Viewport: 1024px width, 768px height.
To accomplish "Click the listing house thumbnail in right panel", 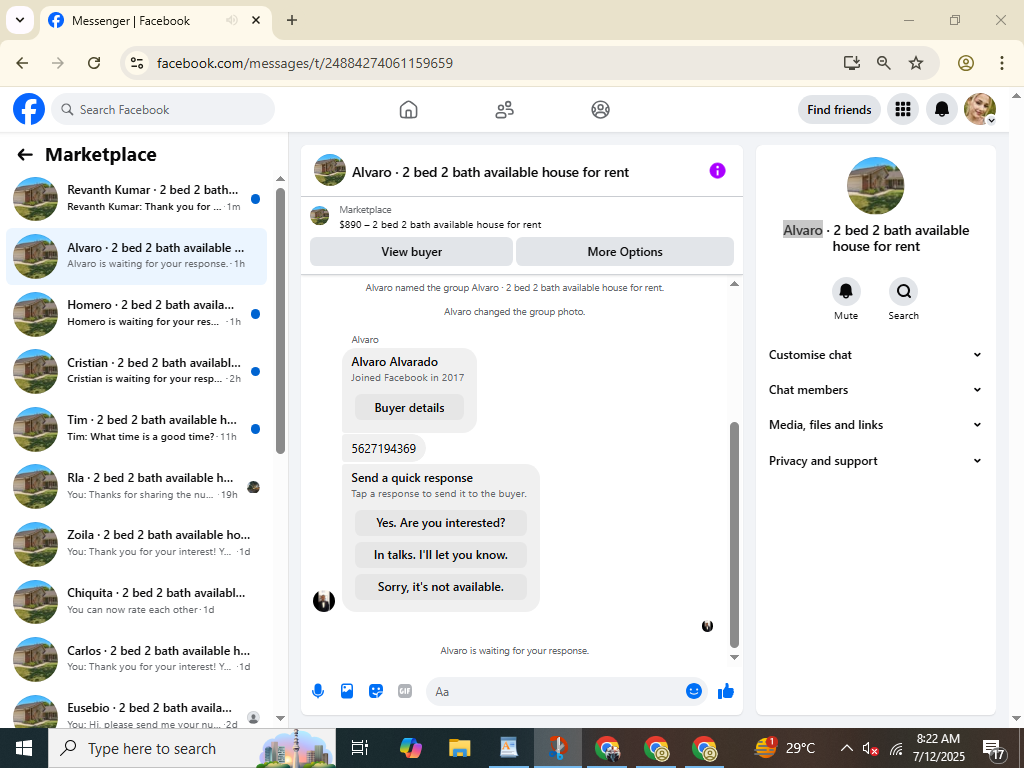I will coord(876,185).
